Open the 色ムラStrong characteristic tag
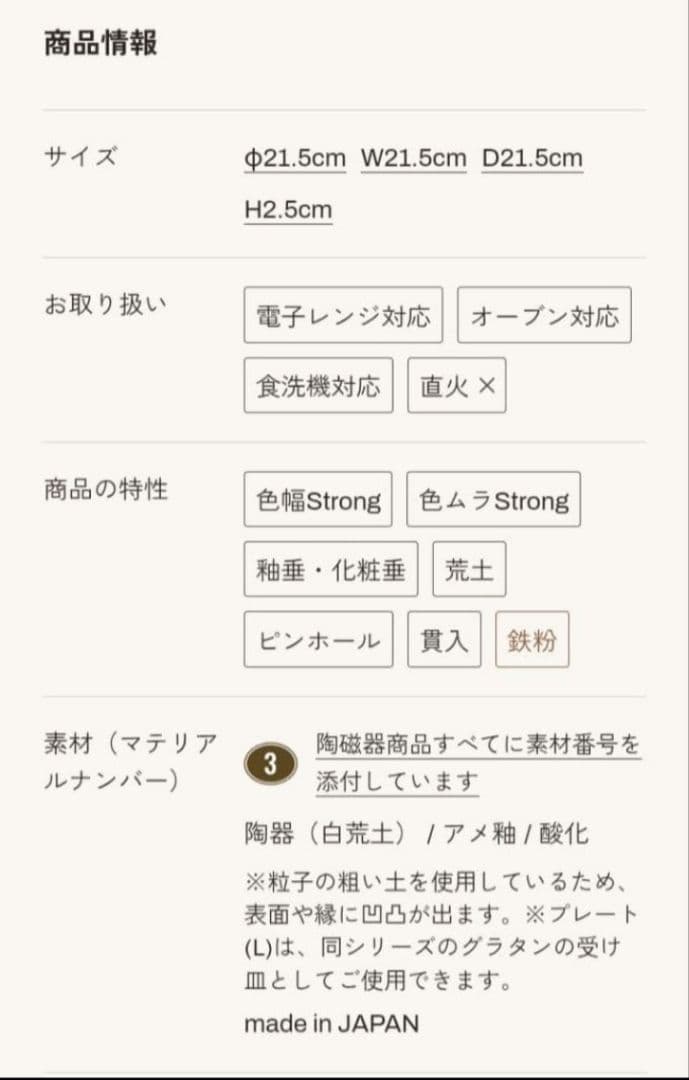 pos(493,500)
